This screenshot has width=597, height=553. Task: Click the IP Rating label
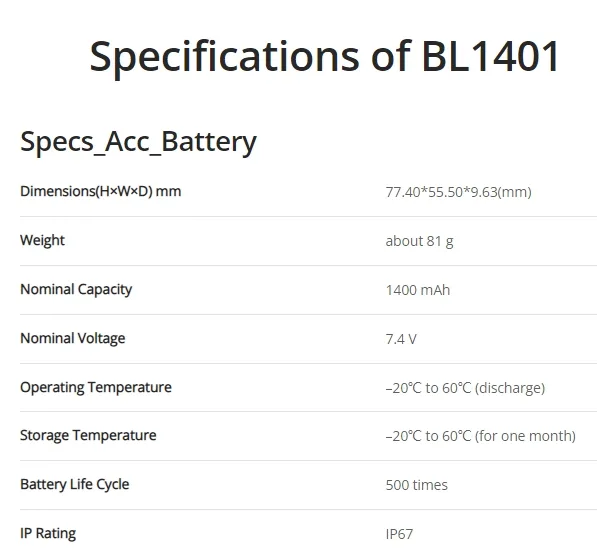[48, 534]
